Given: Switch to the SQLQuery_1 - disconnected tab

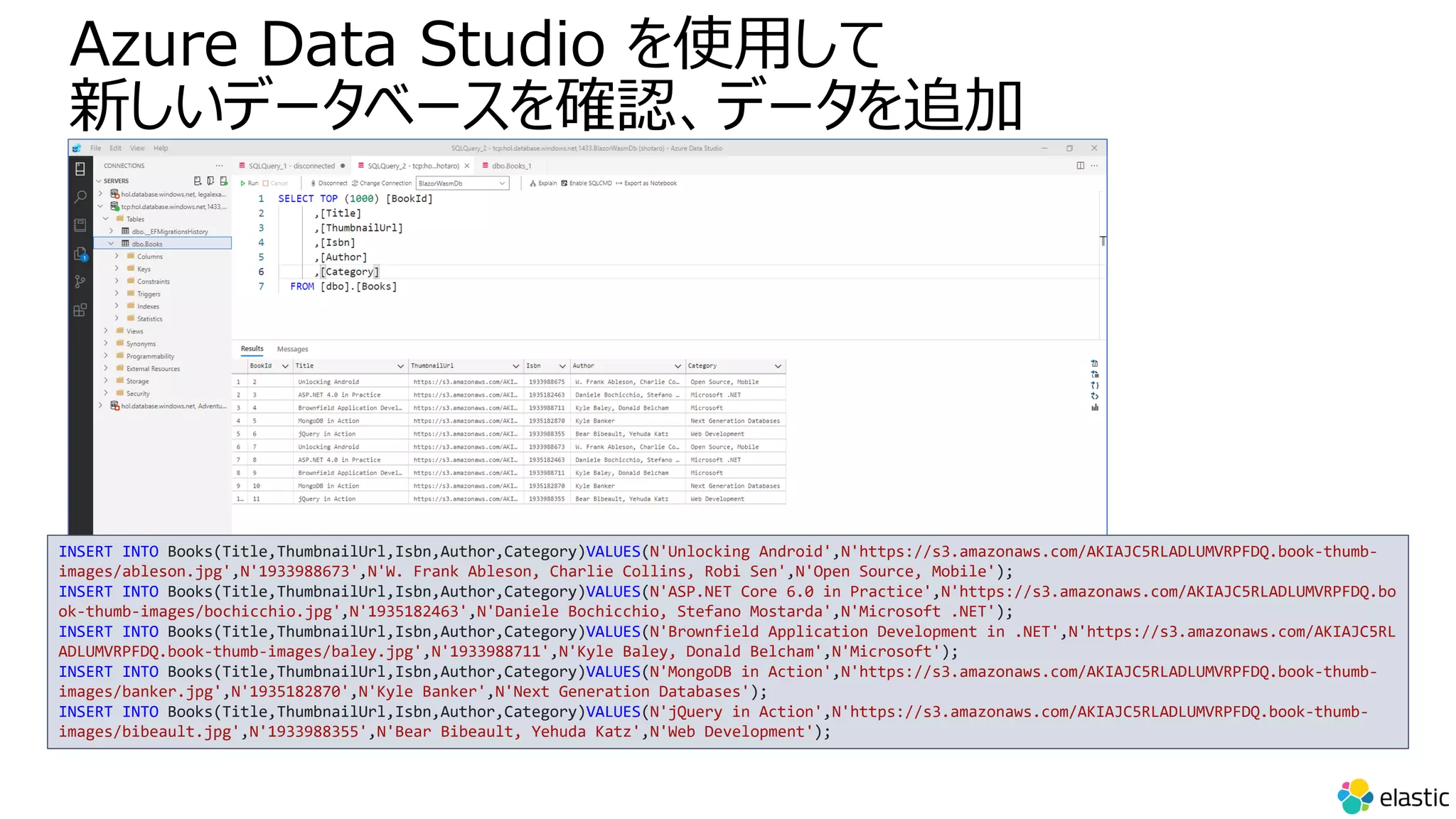Looking at the screenshot, I should (x=291, y=166).
